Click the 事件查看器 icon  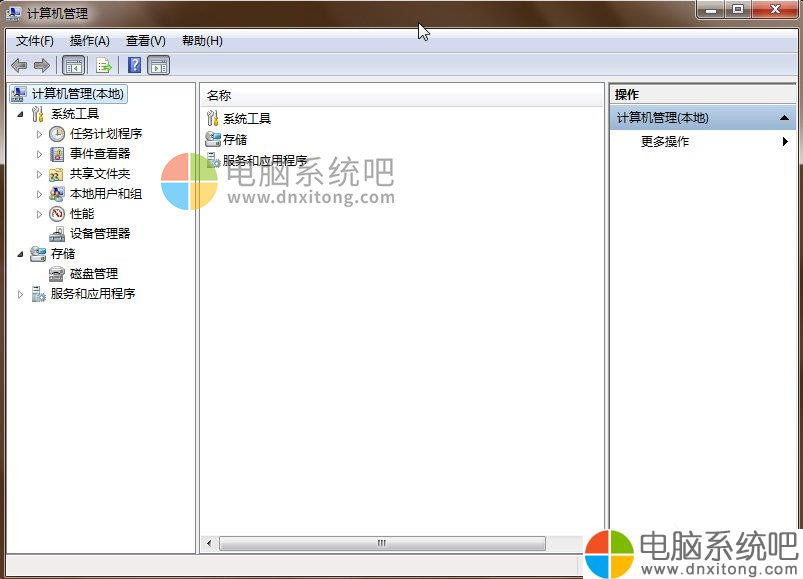coord(57,154)
